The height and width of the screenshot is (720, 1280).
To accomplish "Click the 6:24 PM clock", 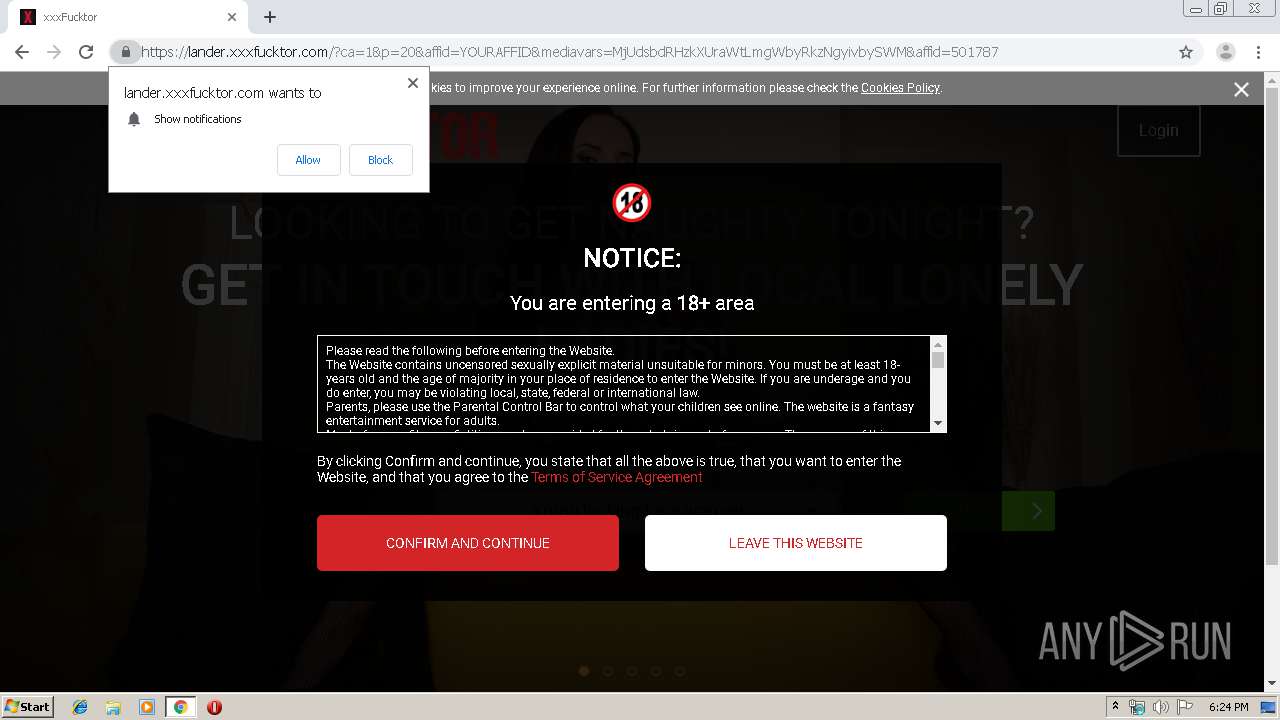I will coord(1228,707).
